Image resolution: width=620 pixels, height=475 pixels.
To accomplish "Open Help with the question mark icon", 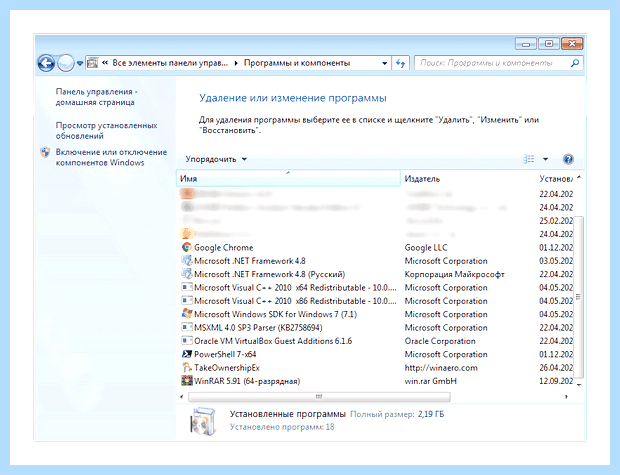I will point(568,159).
